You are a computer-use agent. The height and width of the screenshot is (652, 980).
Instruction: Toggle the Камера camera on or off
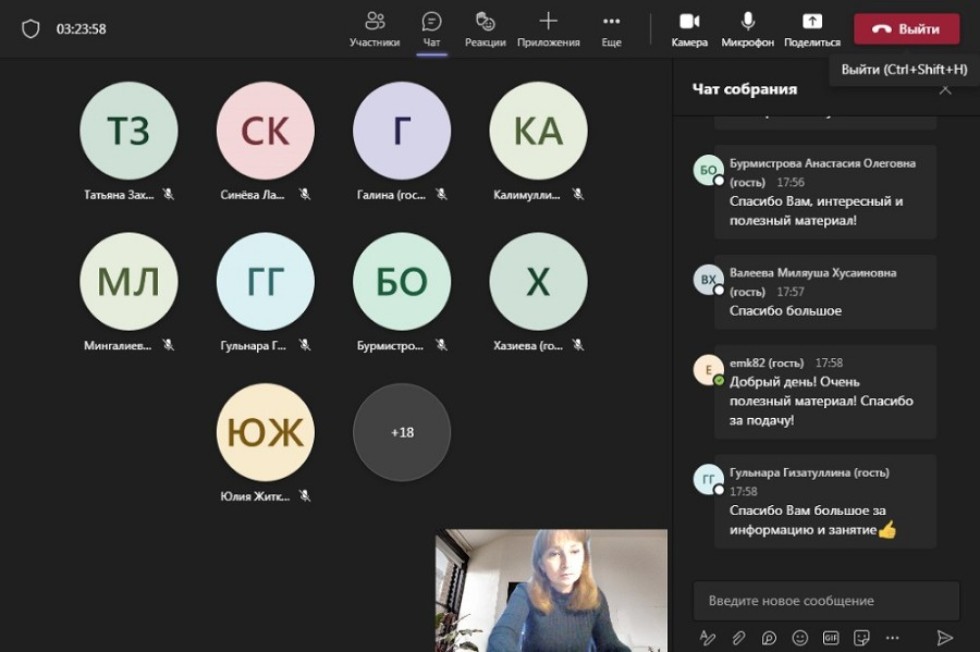click(x=689, y=28)
